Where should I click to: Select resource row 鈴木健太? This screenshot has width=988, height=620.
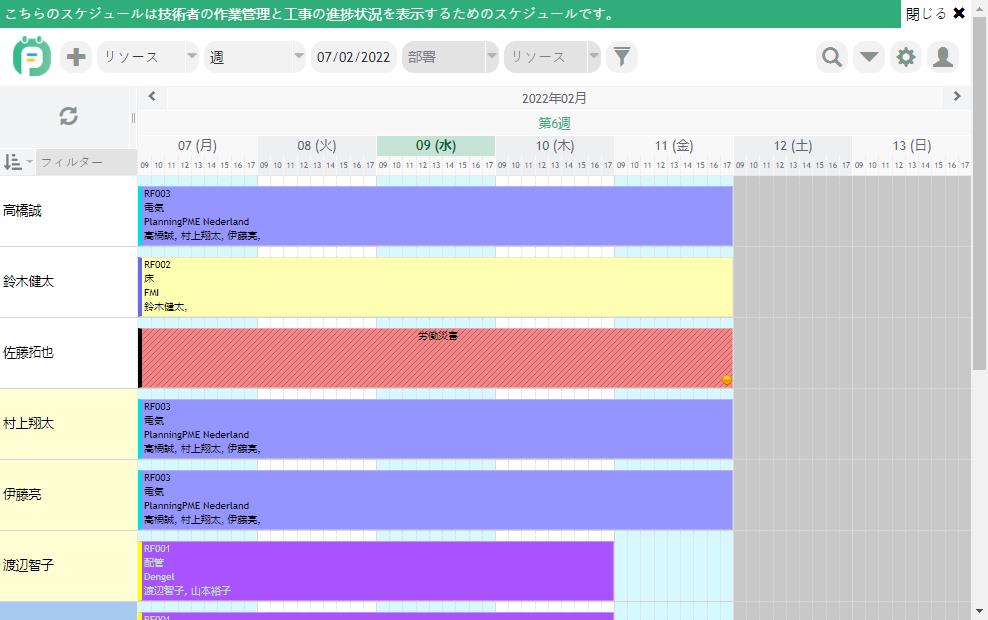(69, 282)
